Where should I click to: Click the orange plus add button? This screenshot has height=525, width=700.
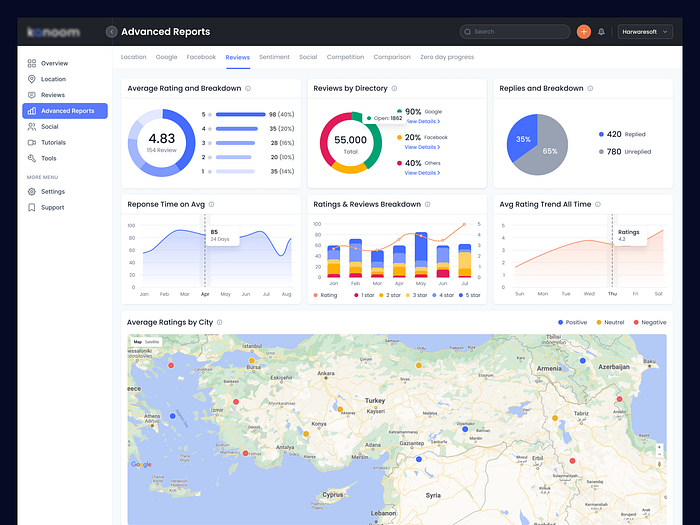tap(584, 32)
